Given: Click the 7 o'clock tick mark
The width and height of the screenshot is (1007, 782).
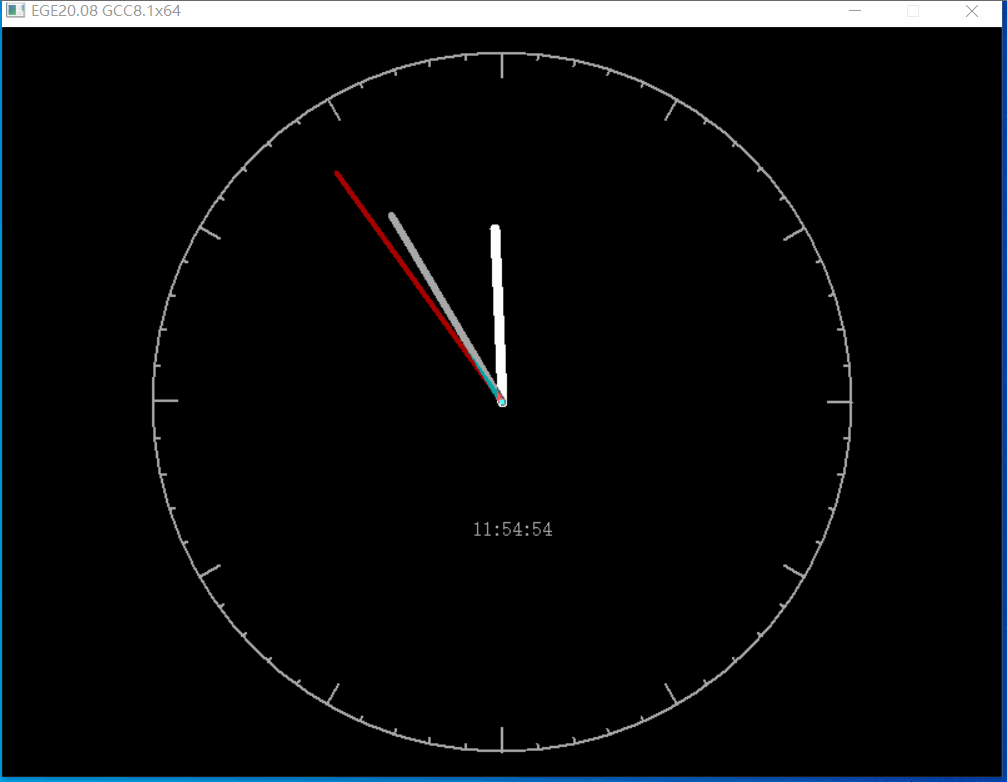Looking at the screenshot, I should pos(333,694).
